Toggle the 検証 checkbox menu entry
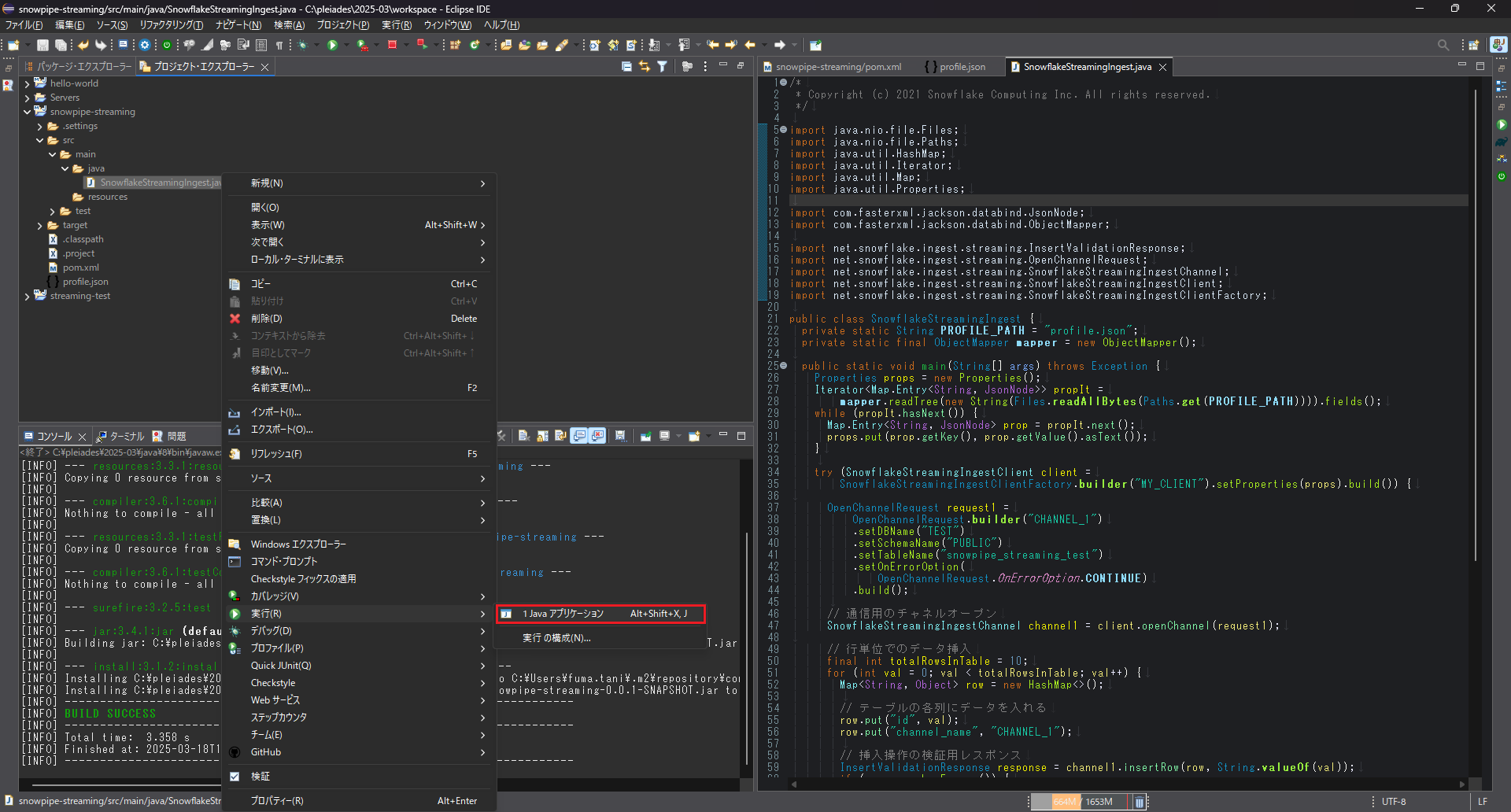 (235, 777)
